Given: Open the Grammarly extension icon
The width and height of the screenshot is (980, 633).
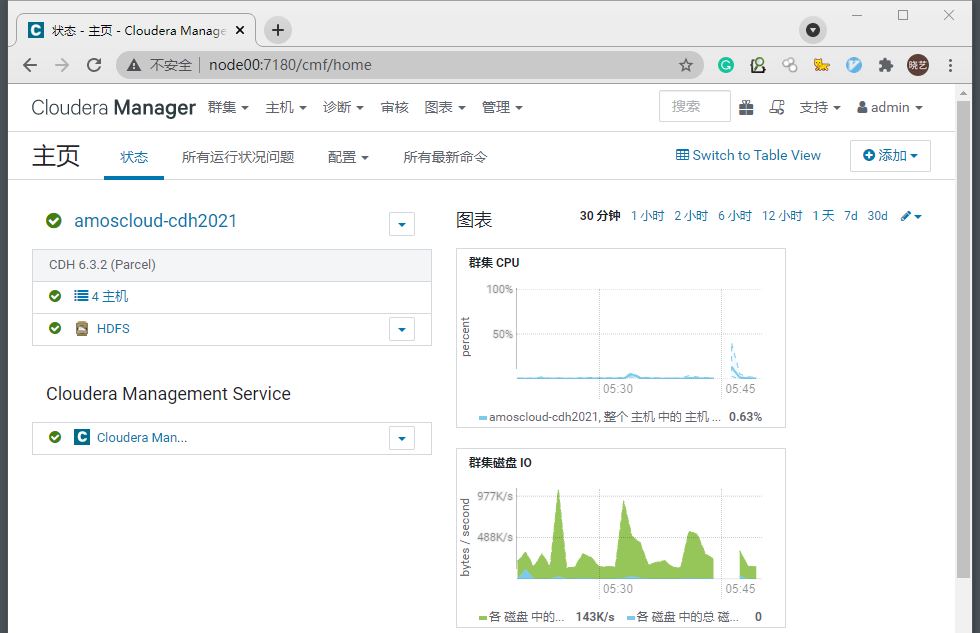Looking at the screenshot, I should coord(726,65).
